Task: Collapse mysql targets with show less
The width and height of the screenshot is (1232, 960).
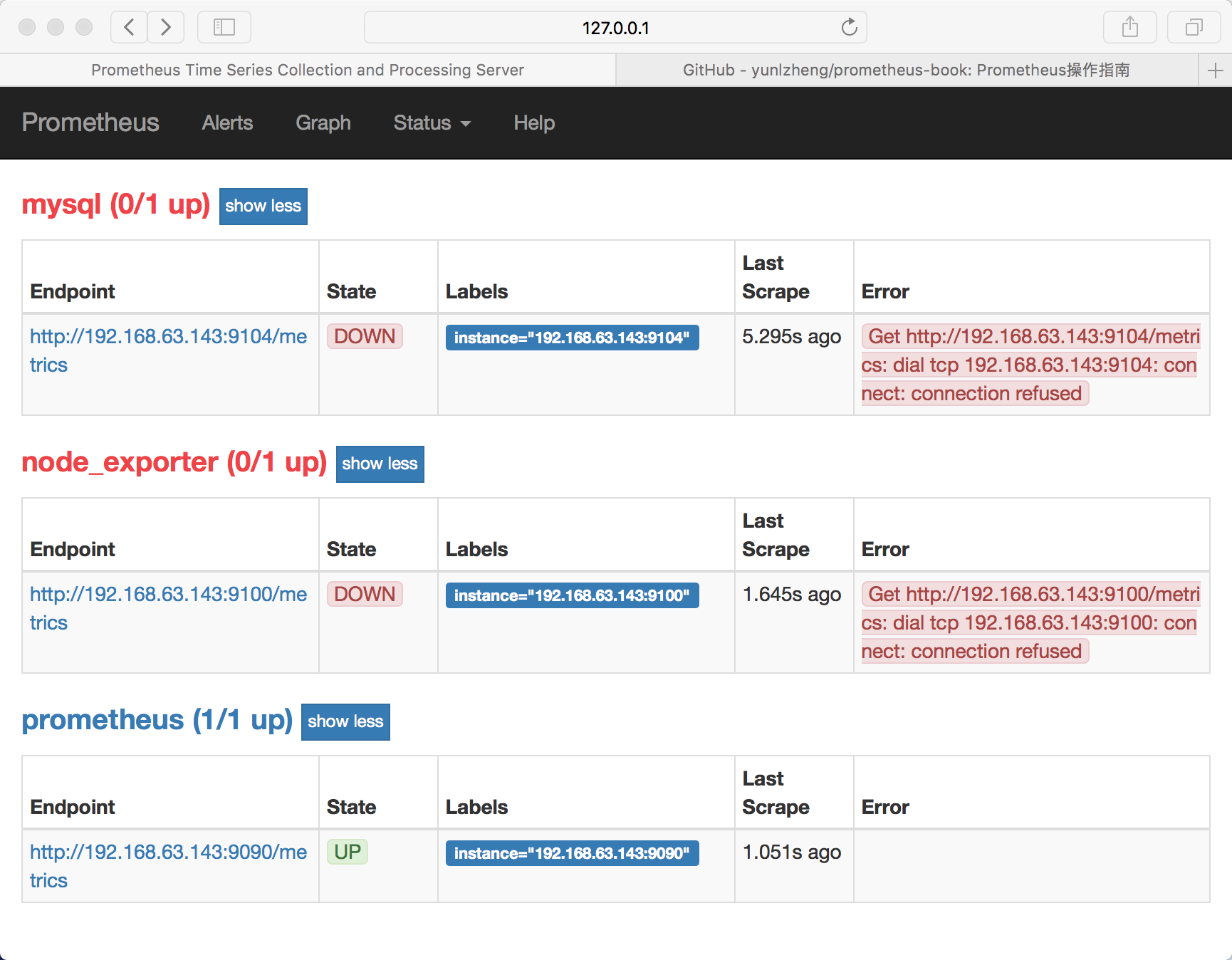Action: point(263,207)
